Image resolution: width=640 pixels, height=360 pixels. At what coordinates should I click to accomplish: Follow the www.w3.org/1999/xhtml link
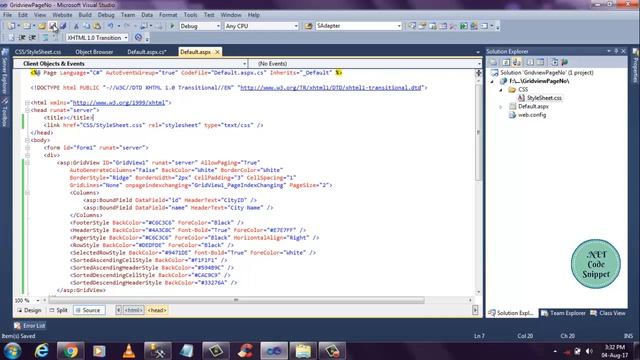click(119, 103)
